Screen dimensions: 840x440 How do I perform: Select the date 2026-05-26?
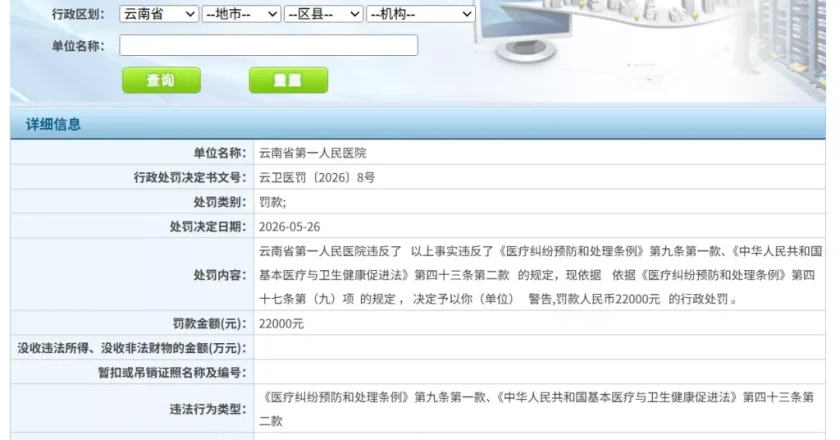[289, 227]
